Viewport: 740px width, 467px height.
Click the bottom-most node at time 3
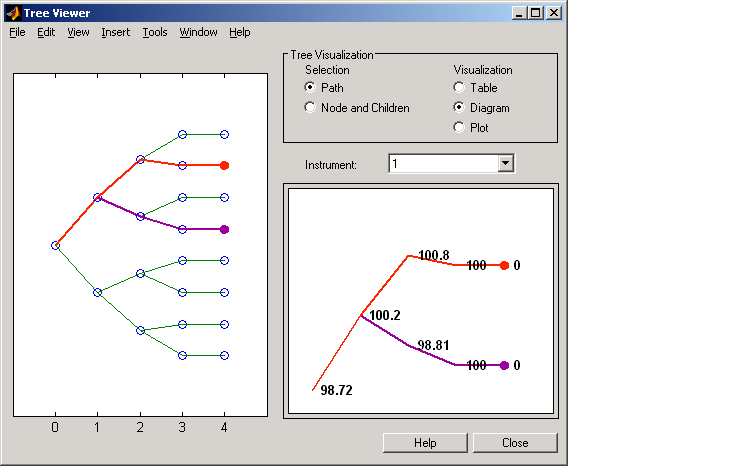click(x=183, y=355)
